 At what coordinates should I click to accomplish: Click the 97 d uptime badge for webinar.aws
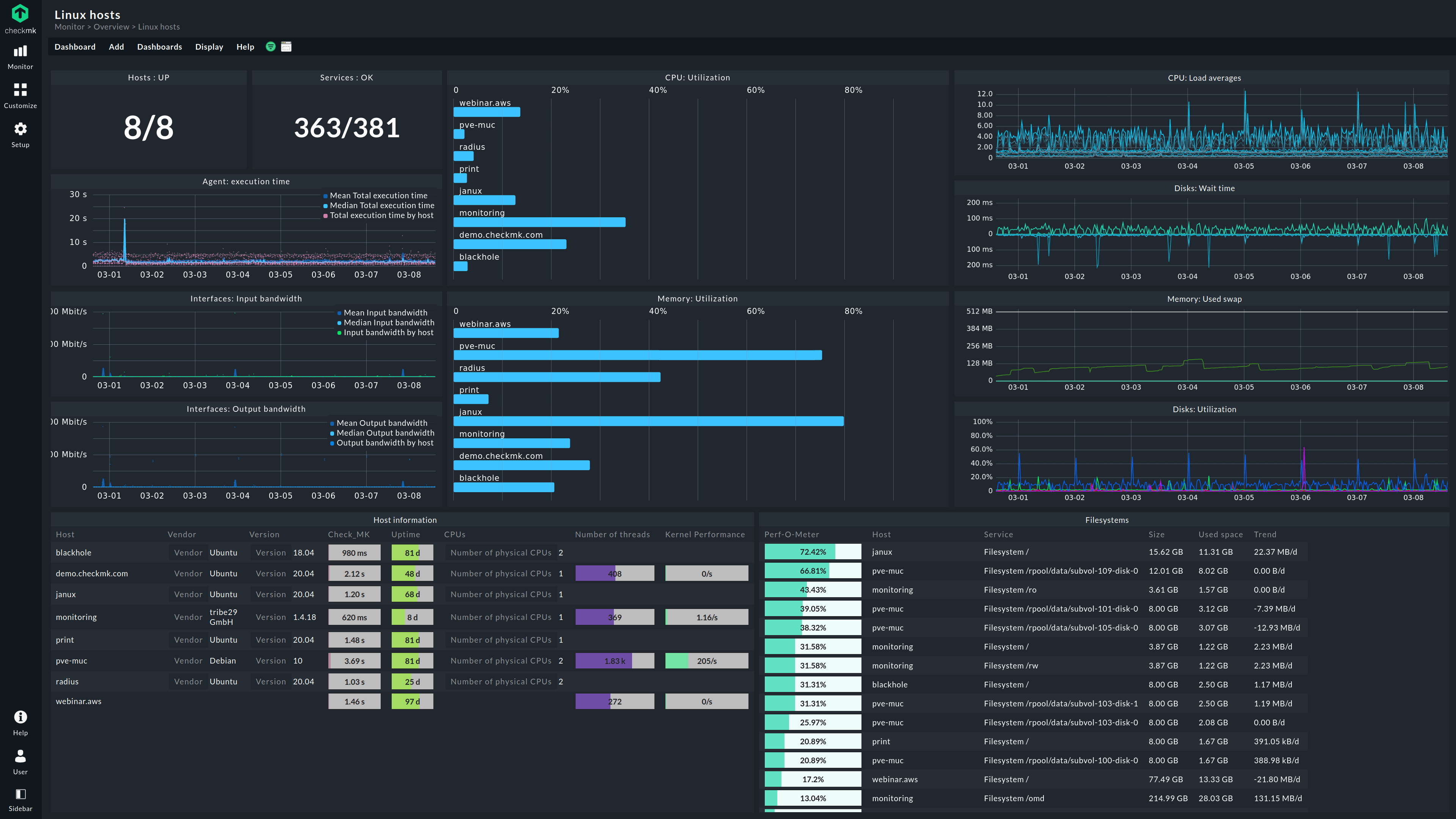tap(412, 701)
